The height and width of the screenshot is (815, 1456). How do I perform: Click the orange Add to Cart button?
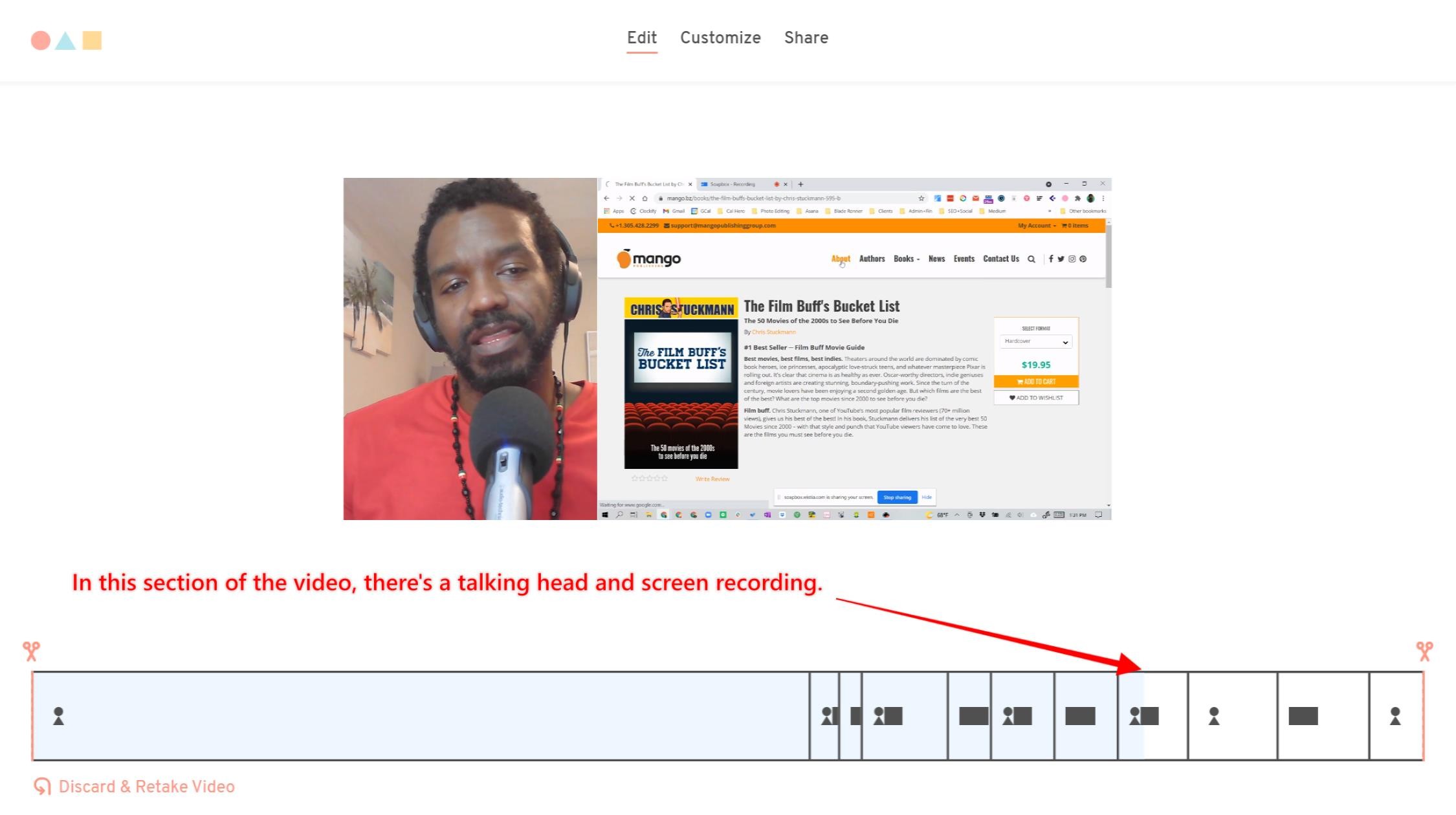(1035, 382)
